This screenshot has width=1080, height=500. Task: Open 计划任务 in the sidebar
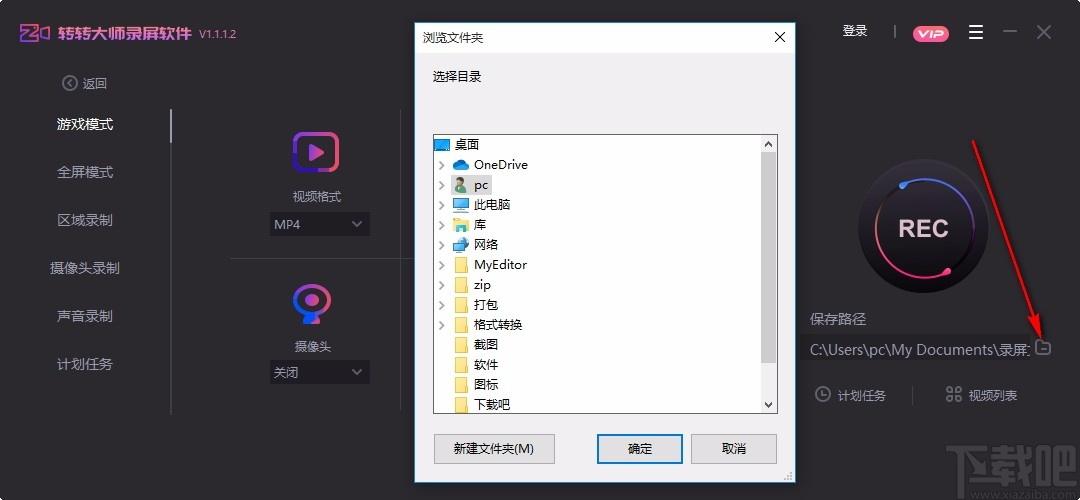85,364
